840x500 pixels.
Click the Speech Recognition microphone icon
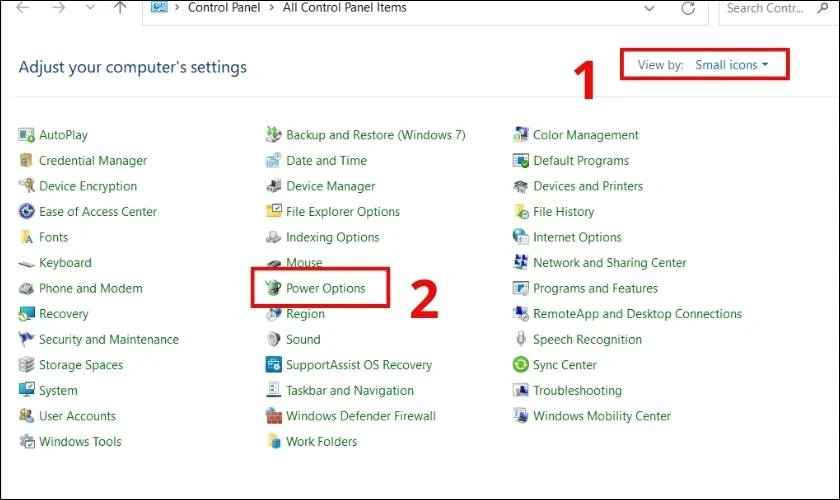tap(520, 339)
